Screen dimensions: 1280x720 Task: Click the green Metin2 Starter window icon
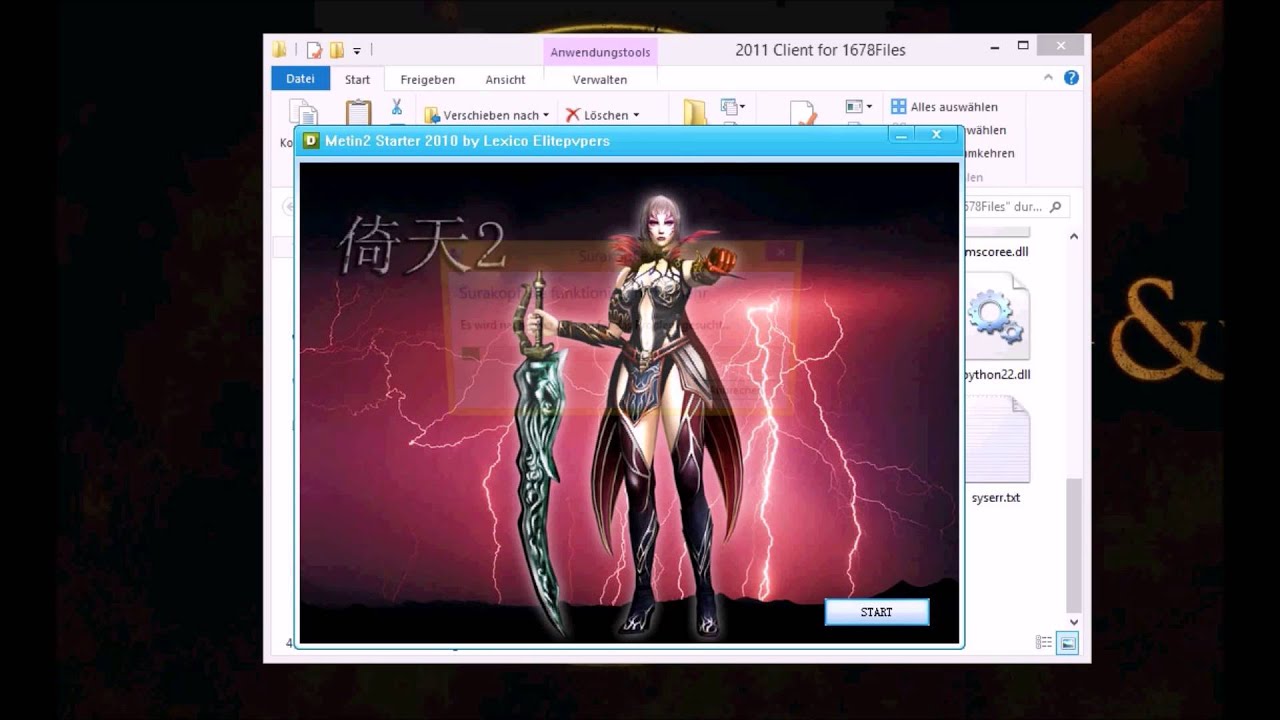point(311,141)
